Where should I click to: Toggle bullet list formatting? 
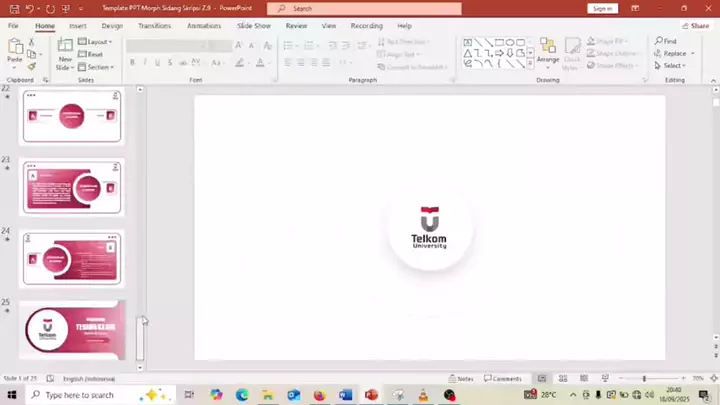[288, 45]
